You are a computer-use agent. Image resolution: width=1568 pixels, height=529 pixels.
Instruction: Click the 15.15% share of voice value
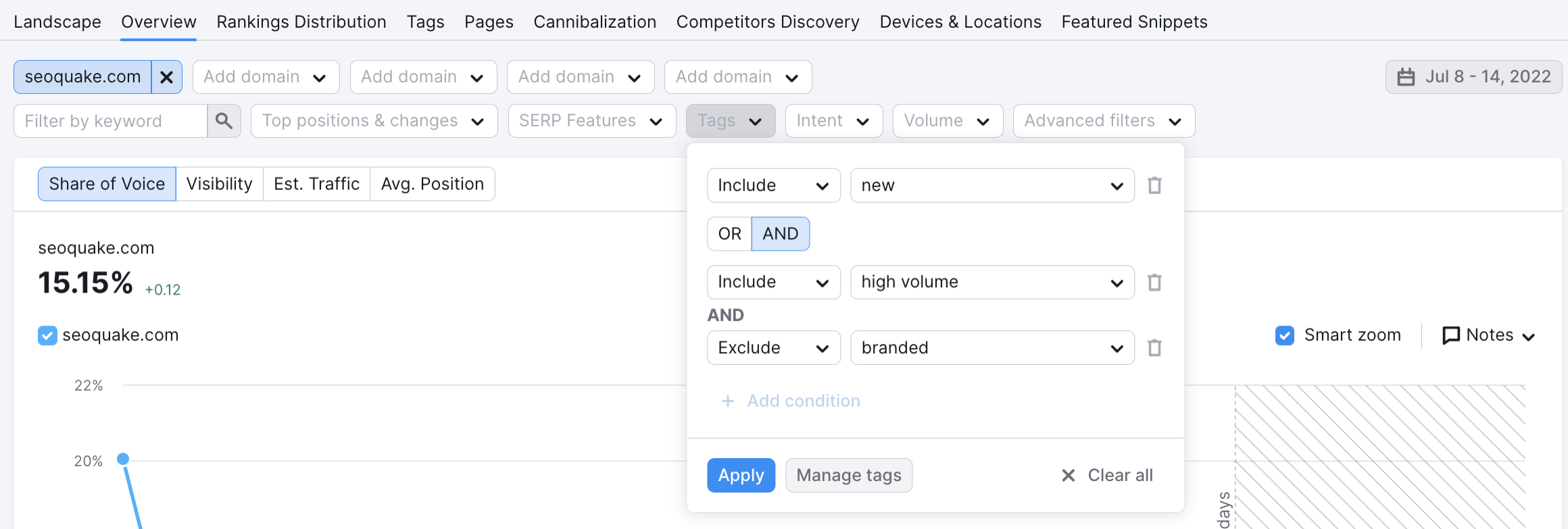[x=85, y=283]
